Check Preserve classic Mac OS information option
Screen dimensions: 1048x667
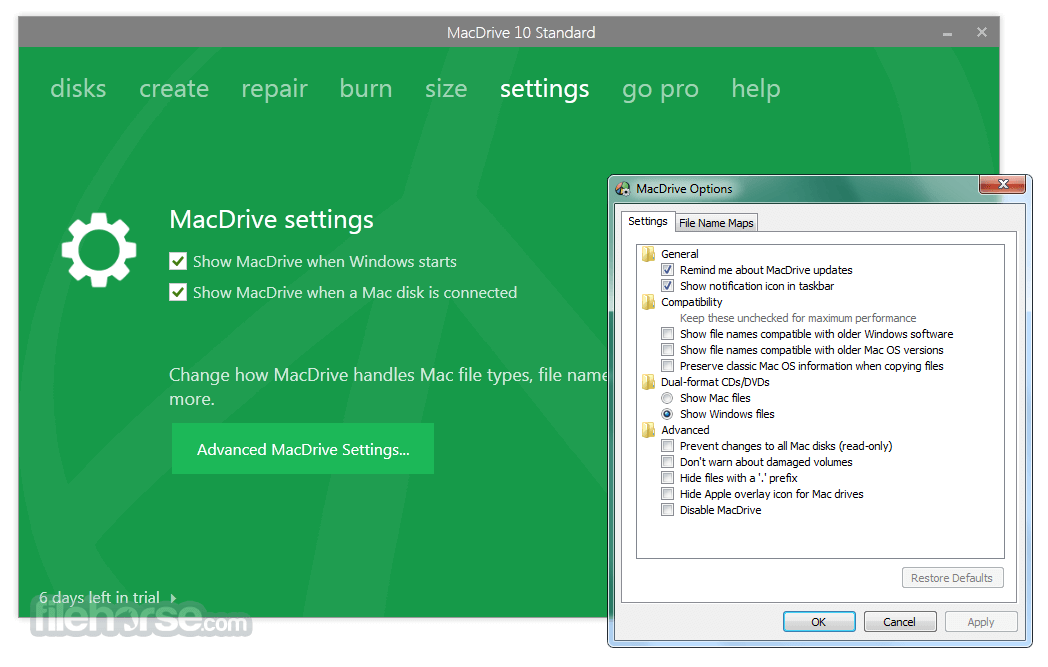click(667, 366)
